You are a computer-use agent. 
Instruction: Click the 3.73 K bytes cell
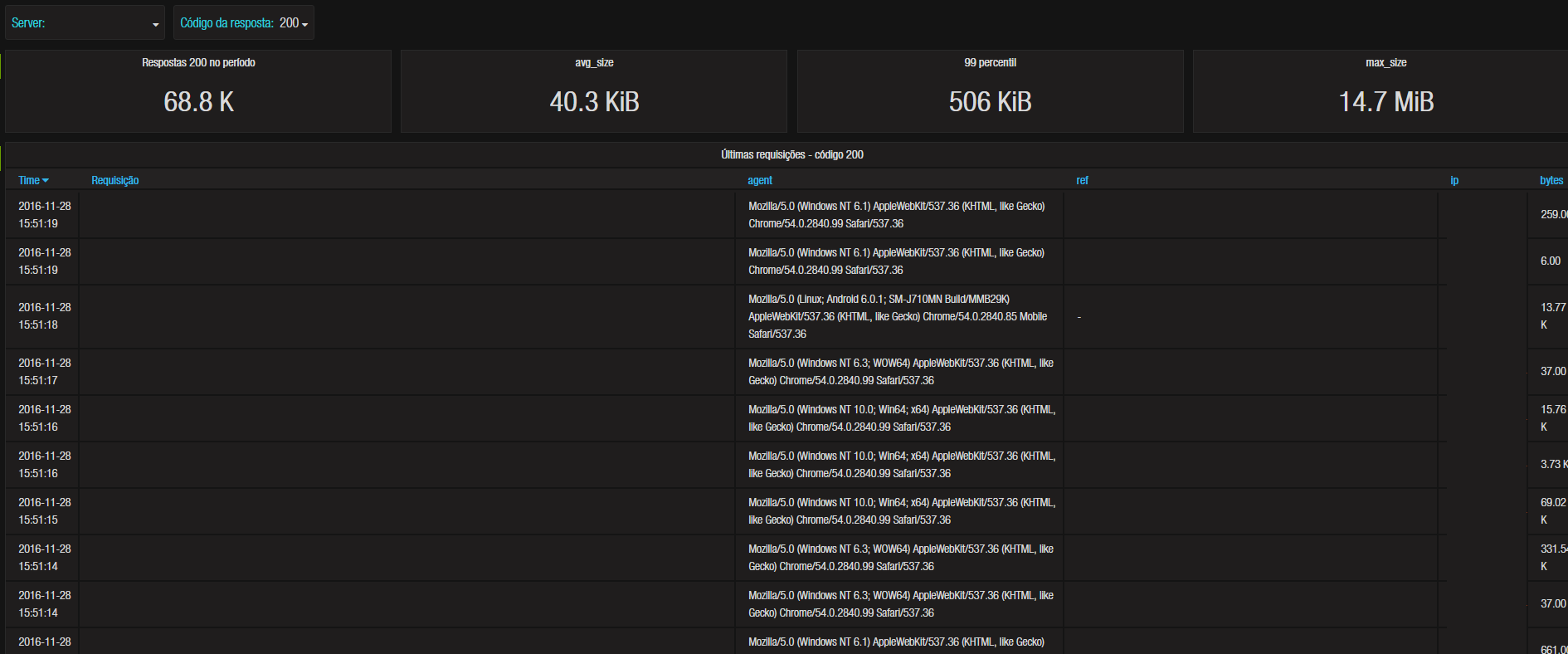[x=1548, y=465]
